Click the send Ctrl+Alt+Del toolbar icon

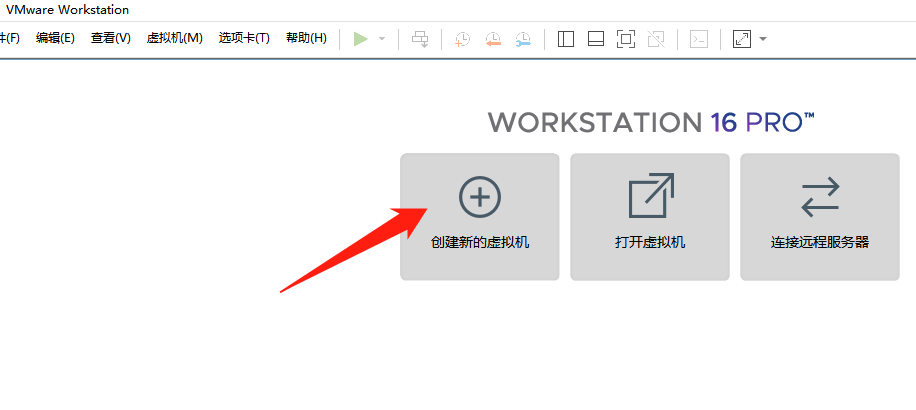pos(420,39)
